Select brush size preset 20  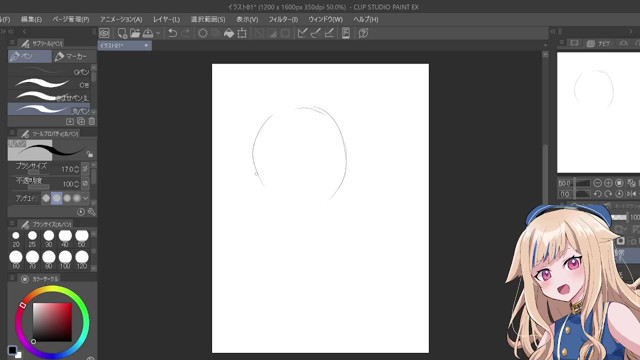tap(16, 238)
